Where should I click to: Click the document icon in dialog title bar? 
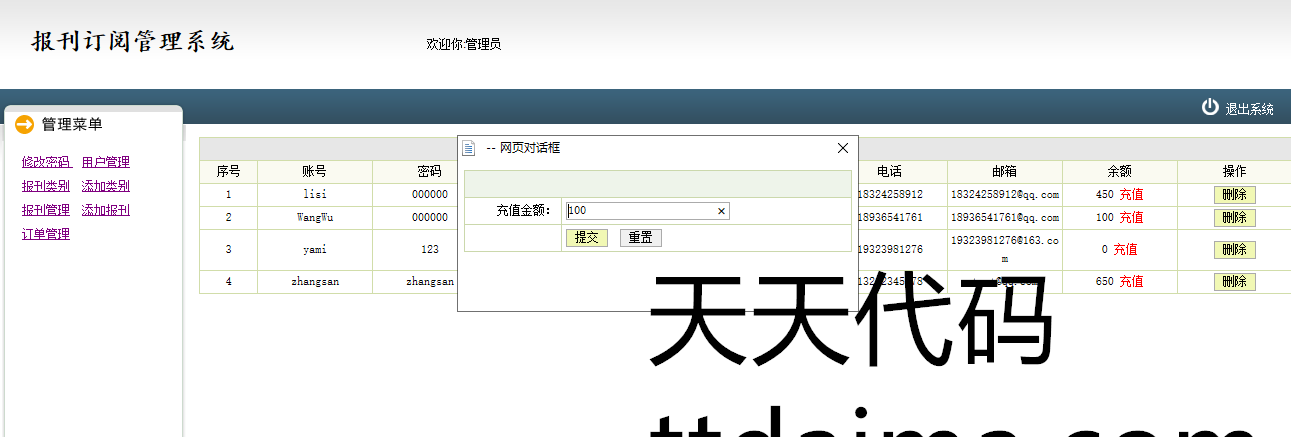point(469,148)
